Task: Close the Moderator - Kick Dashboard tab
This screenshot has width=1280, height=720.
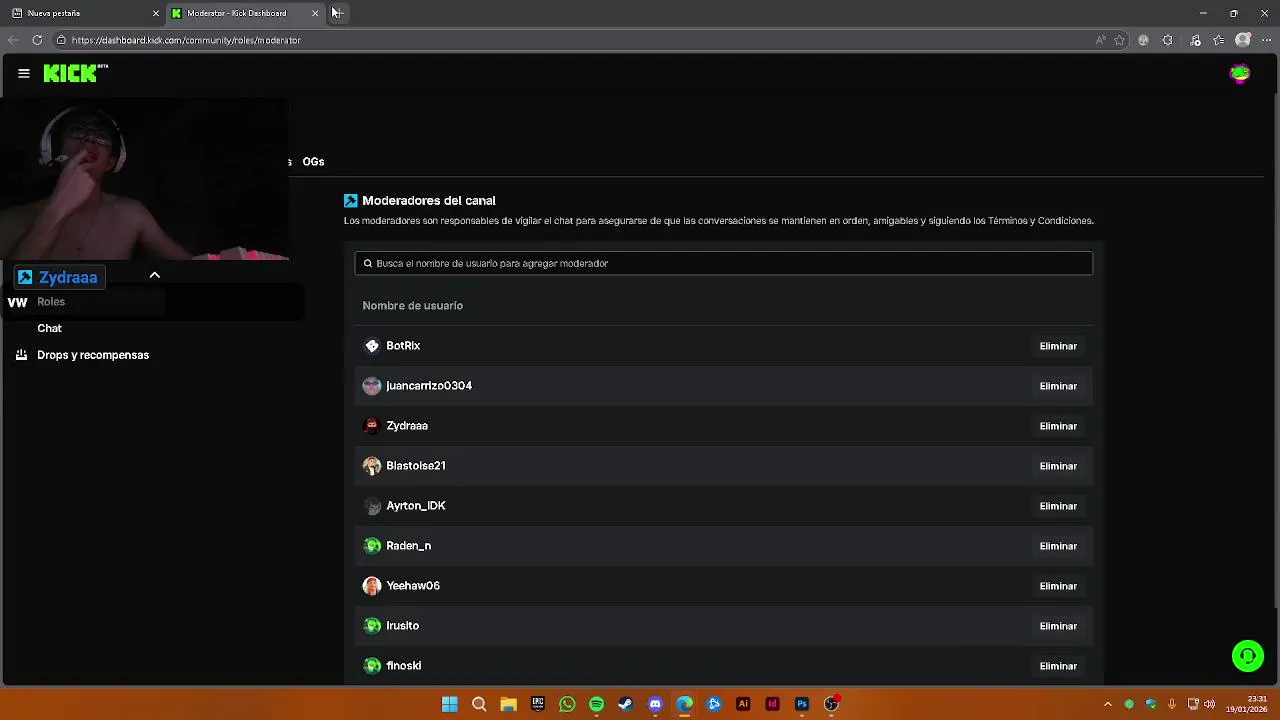Action: coord(315,13)
